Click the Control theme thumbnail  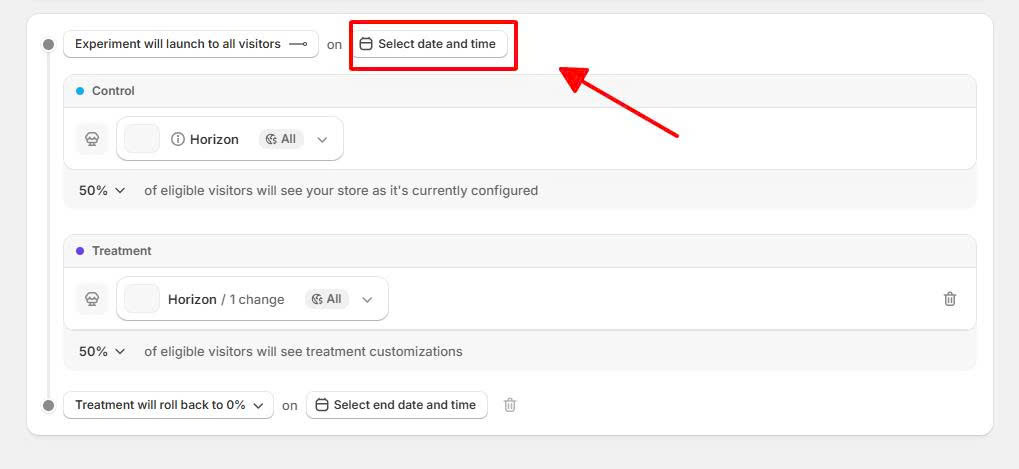tap(142, 139)
